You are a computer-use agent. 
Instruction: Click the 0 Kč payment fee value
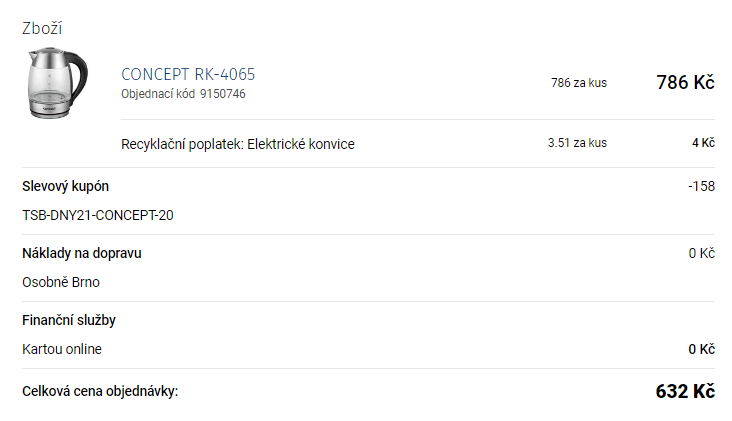pyautogui.click(x=702, y=349)
